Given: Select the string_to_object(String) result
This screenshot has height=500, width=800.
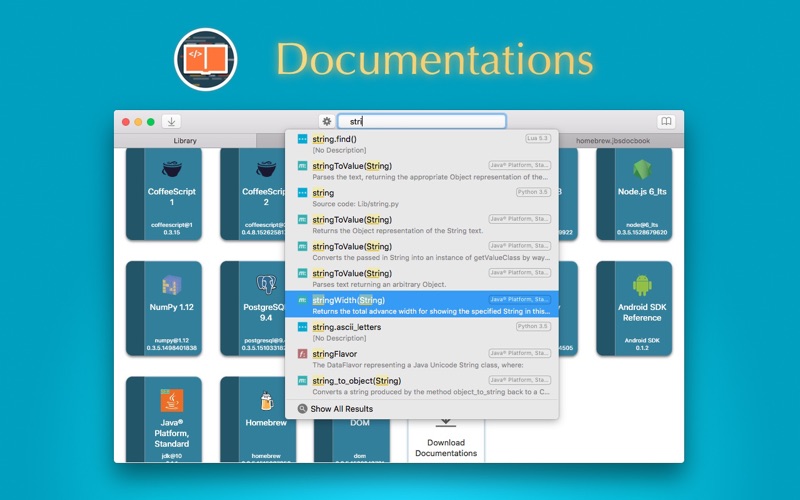Looking at the screenshot, I should [x=422, y=386].
